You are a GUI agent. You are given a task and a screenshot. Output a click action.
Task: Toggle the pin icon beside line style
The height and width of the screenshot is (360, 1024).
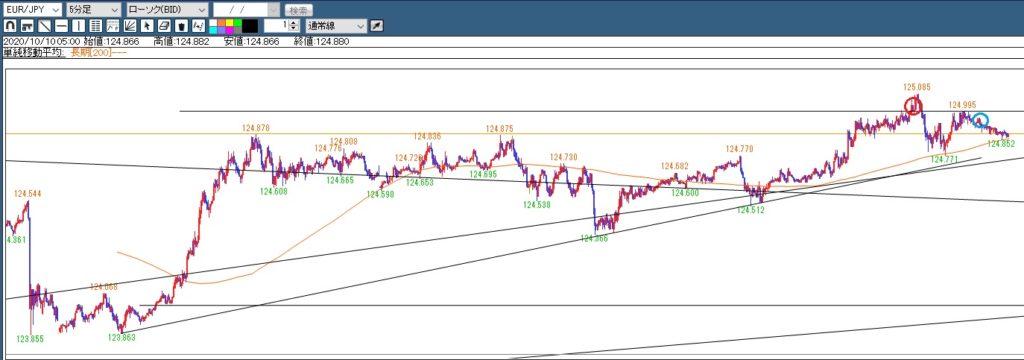(377, 25)
